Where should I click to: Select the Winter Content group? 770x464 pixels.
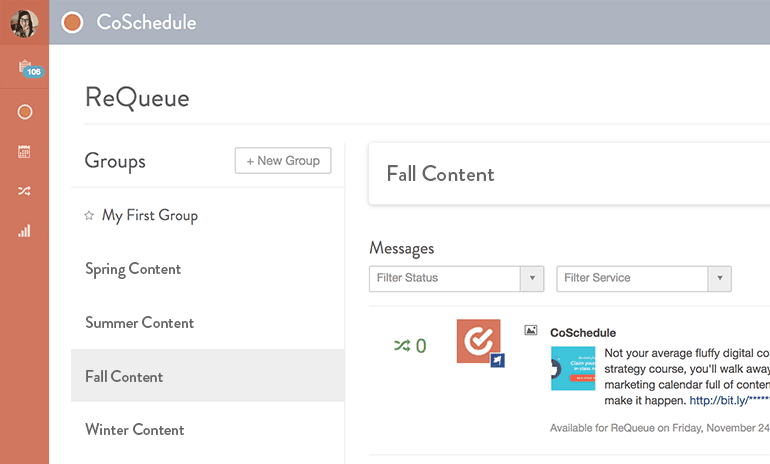coord(208,430)
